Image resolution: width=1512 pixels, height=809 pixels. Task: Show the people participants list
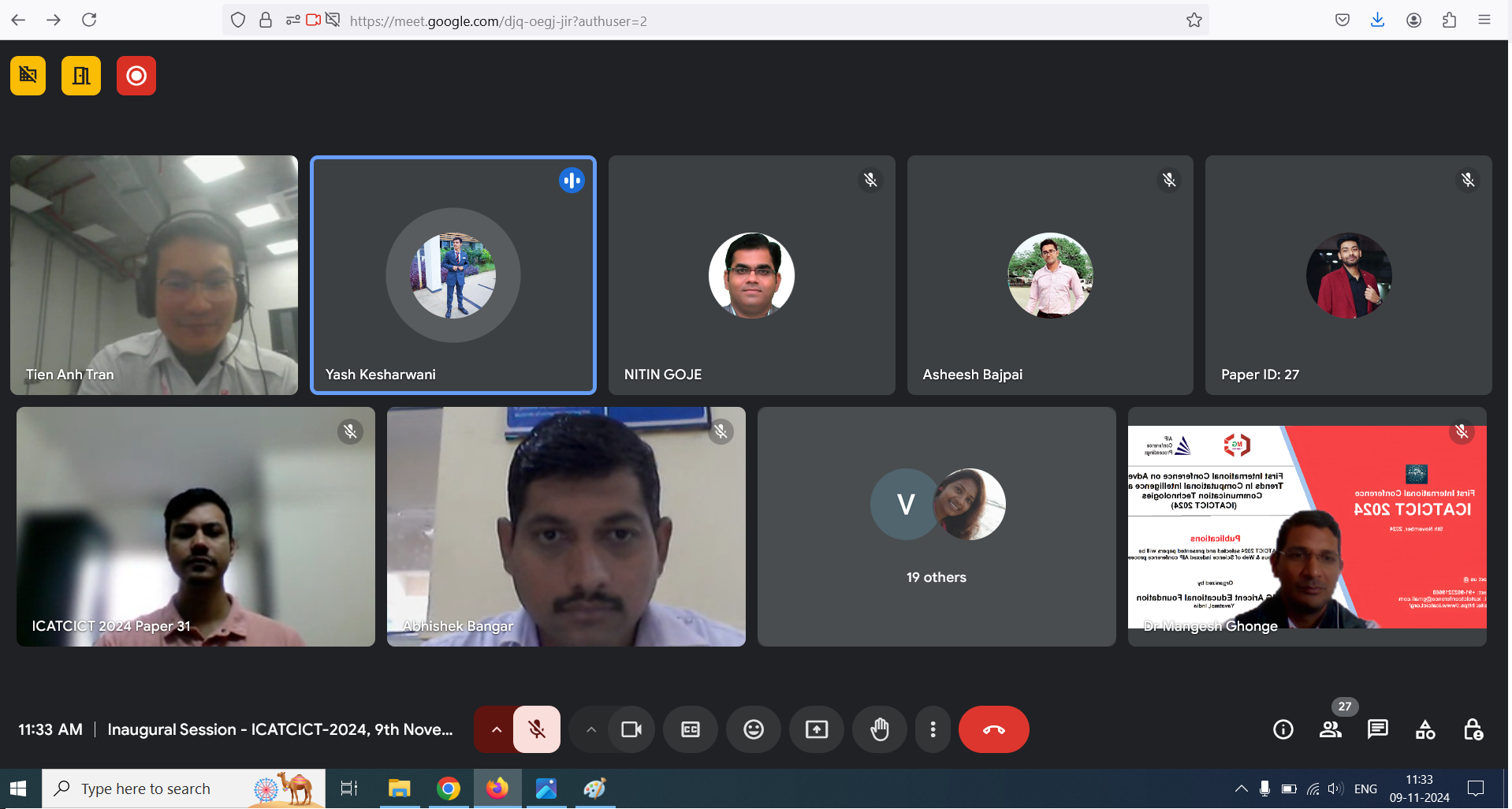[1331, 729]
